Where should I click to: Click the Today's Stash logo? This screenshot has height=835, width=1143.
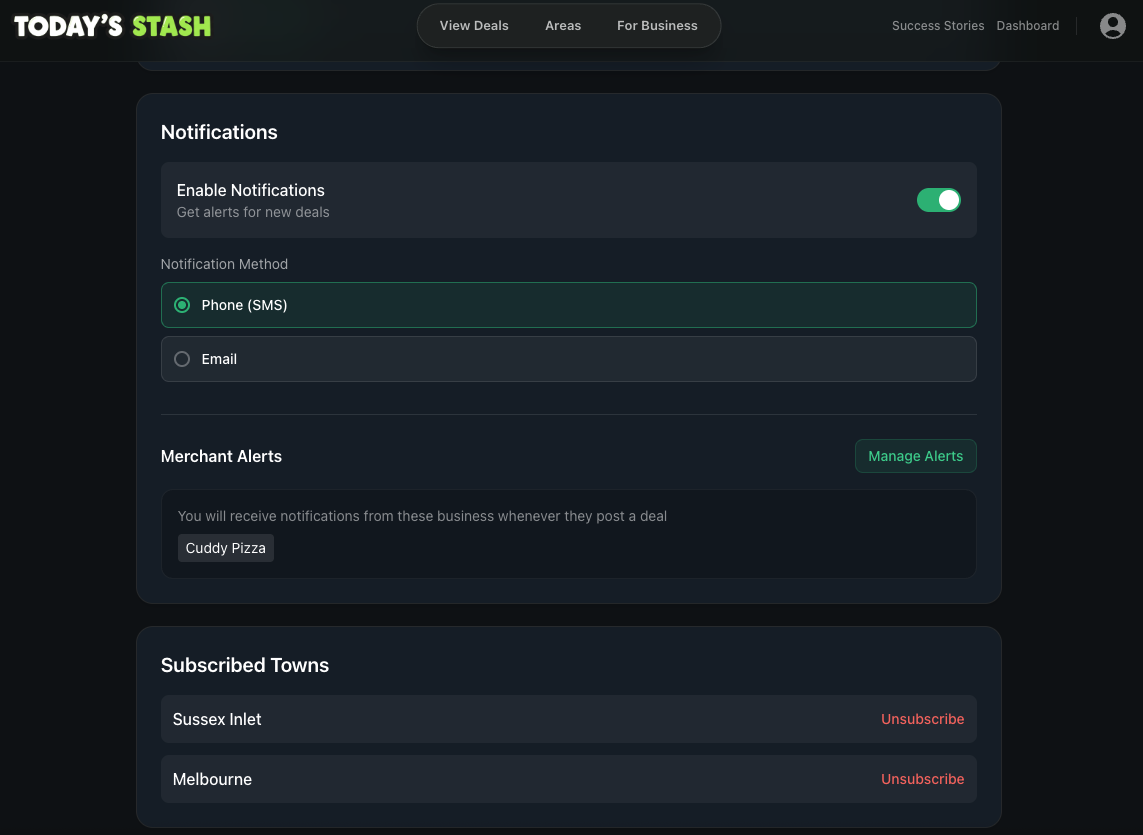(x=111, y=26)
